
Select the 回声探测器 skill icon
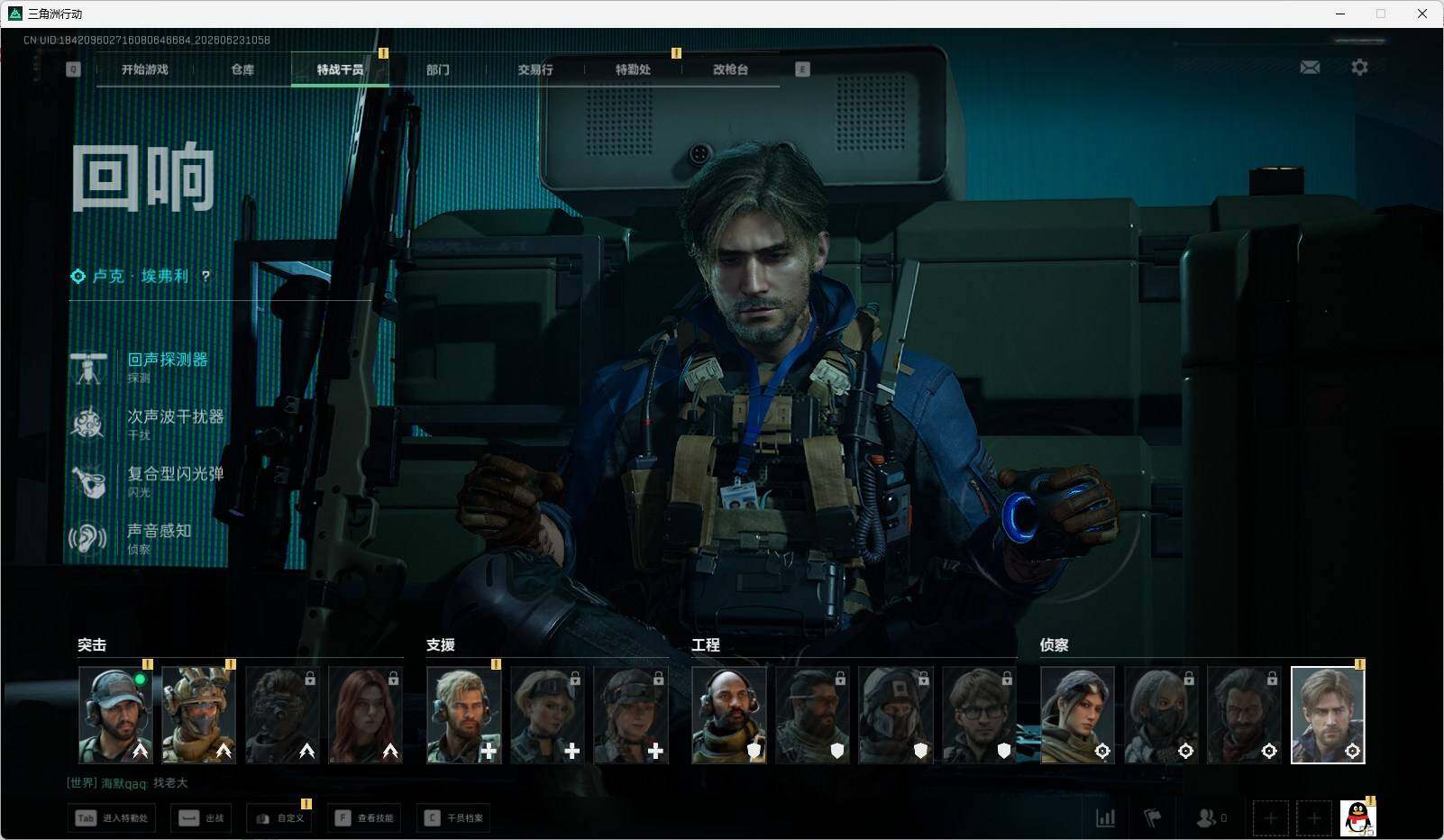coord(88,368)
